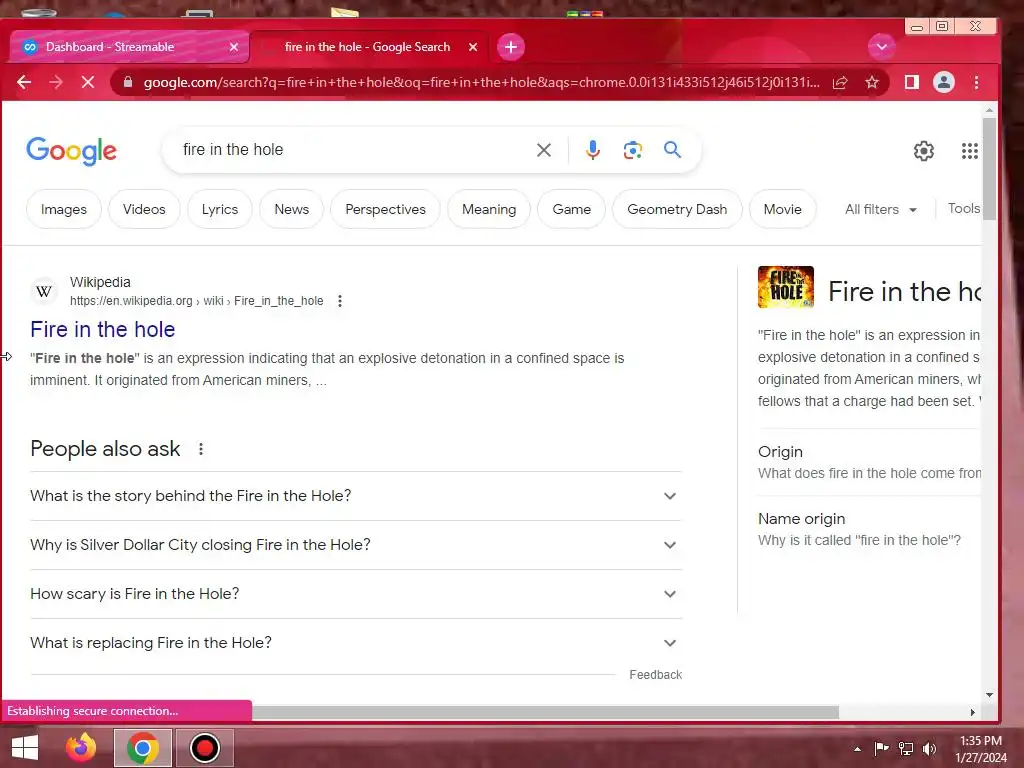Filter results by Videos
Viewport: 1024px width, 768px height.
pos(144,209)
